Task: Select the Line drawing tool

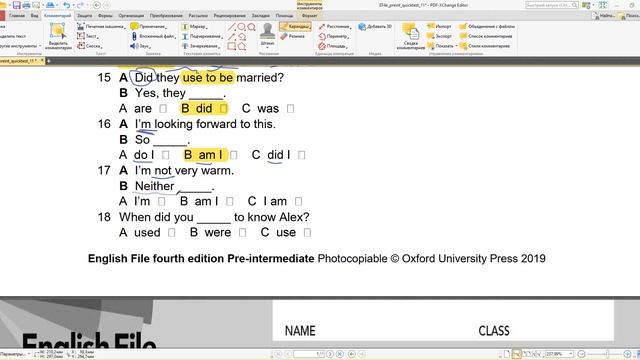Action: [x=232, y=27]
